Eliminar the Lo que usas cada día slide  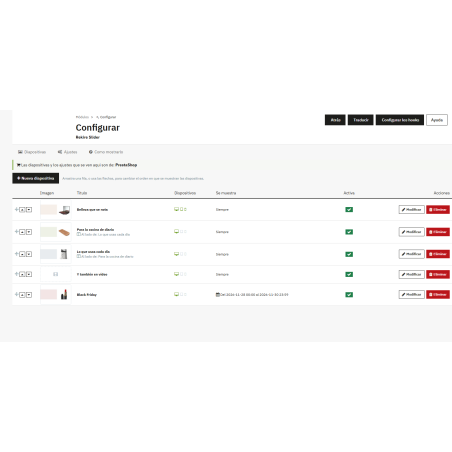[438, 254]
